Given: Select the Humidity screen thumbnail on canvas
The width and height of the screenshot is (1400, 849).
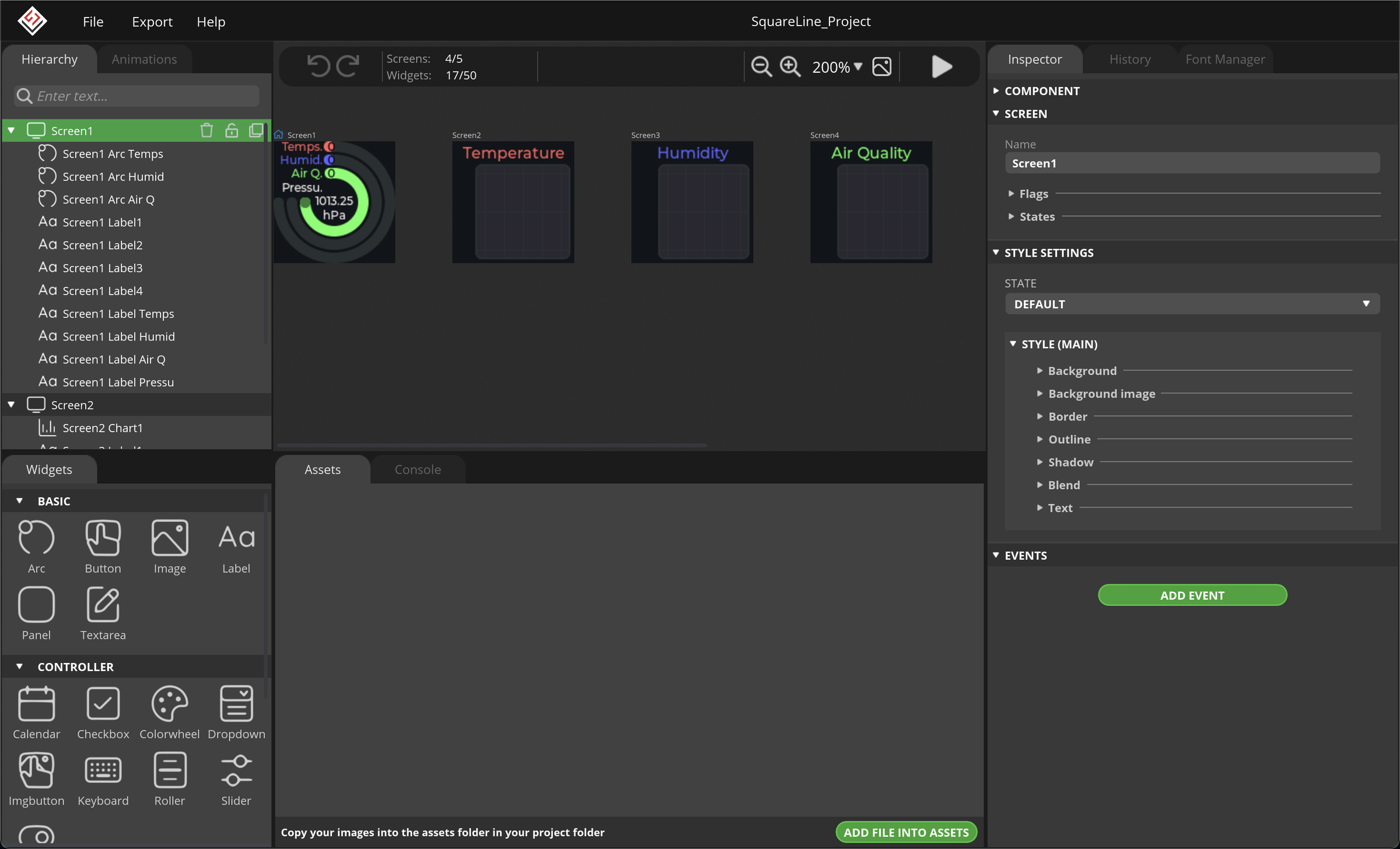Looking at the screenshot, I should [x=692, y=202].
